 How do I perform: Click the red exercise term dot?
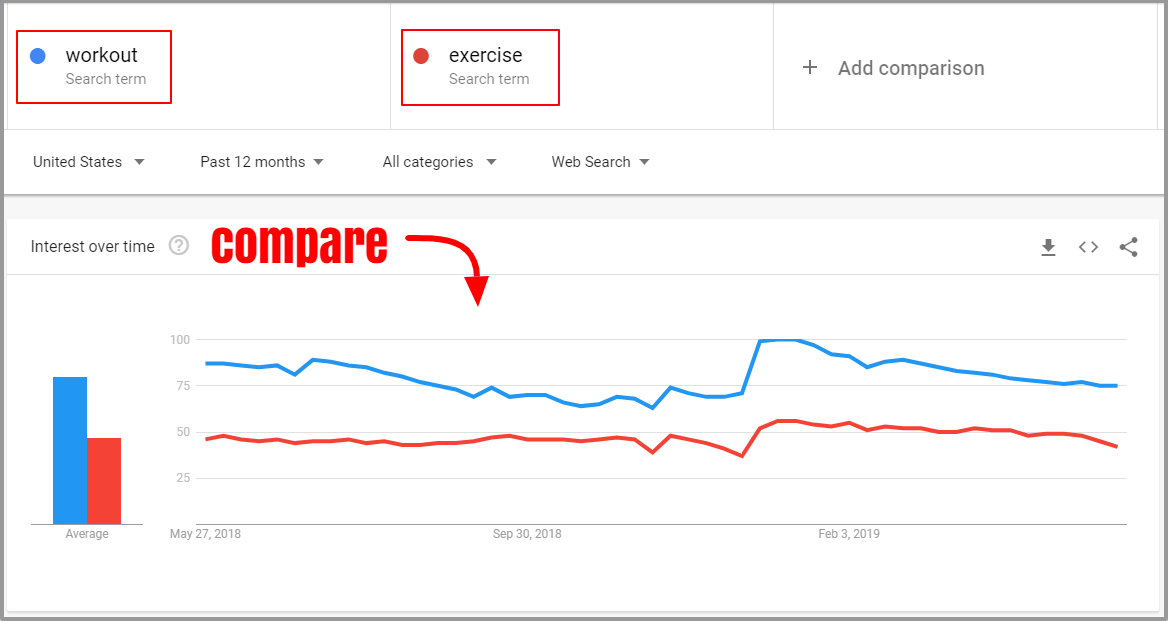(421, 56)
